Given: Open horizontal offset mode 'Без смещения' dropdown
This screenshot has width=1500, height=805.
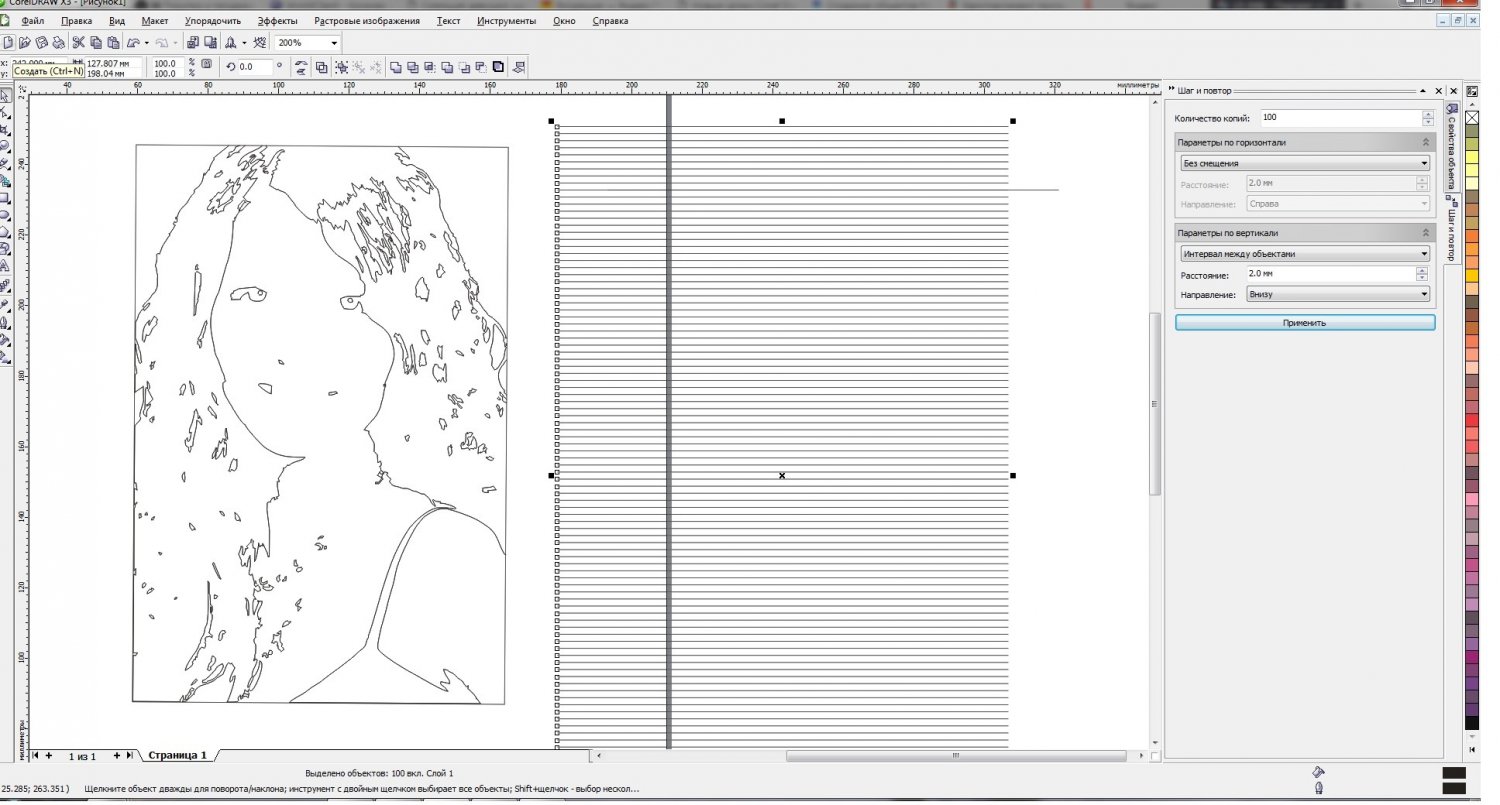Looking at the screenshot, I should click(x=1304, y=163).
